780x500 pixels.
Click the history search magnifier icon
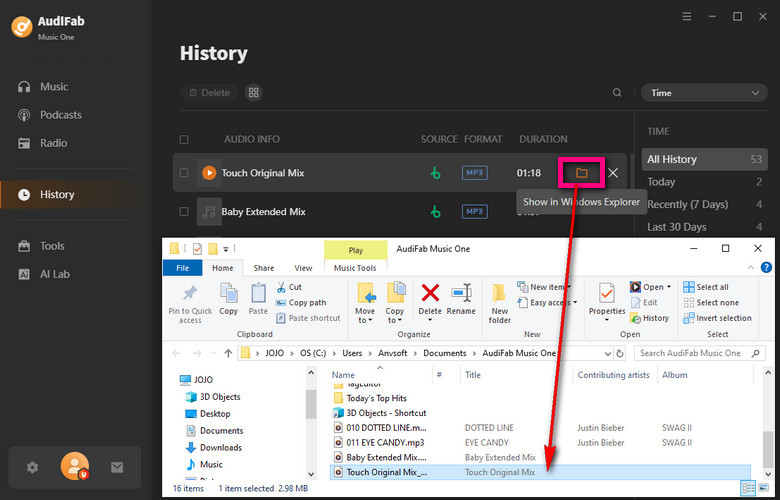(617, 93)
